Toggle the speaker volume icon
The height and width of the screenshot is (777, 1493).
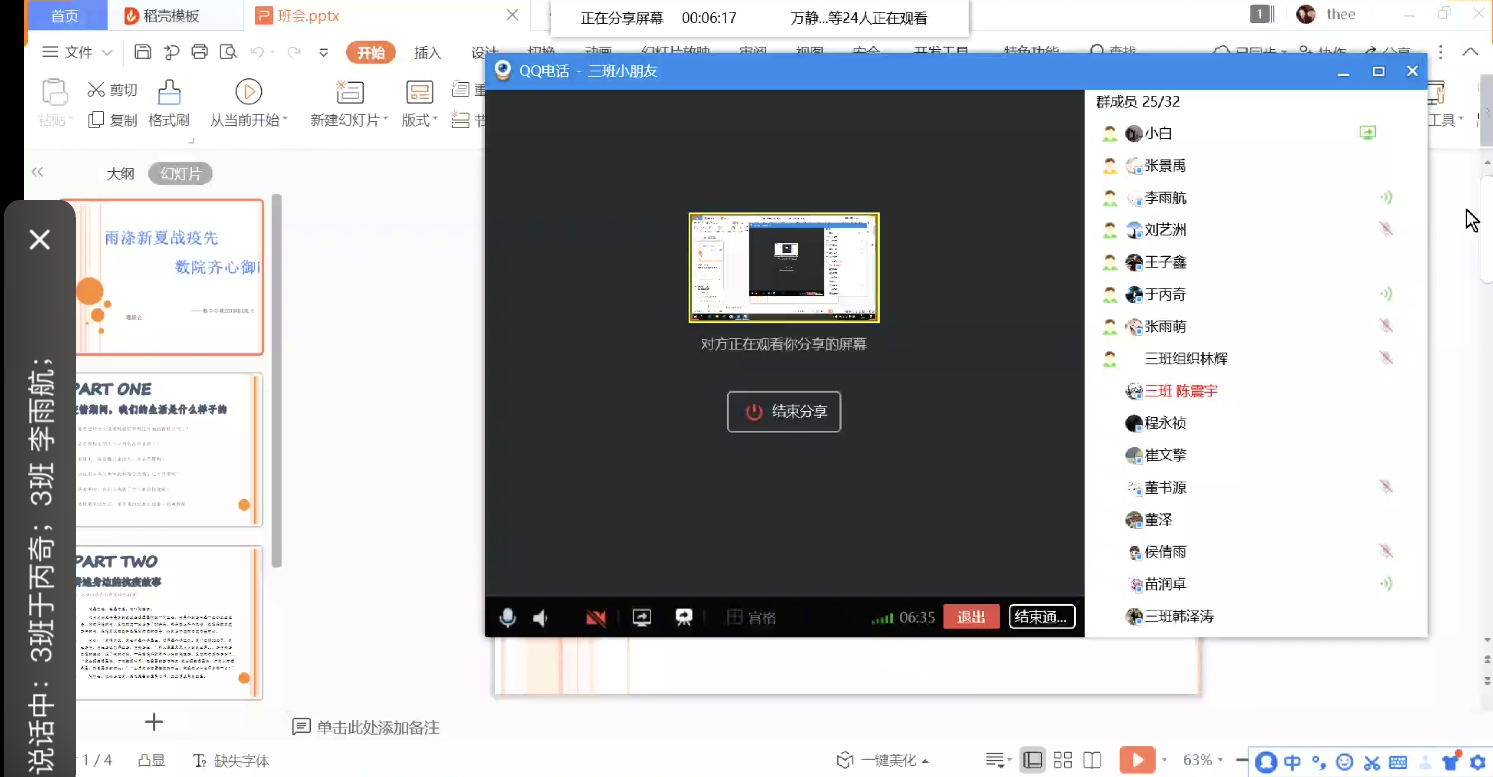point(541,618)
